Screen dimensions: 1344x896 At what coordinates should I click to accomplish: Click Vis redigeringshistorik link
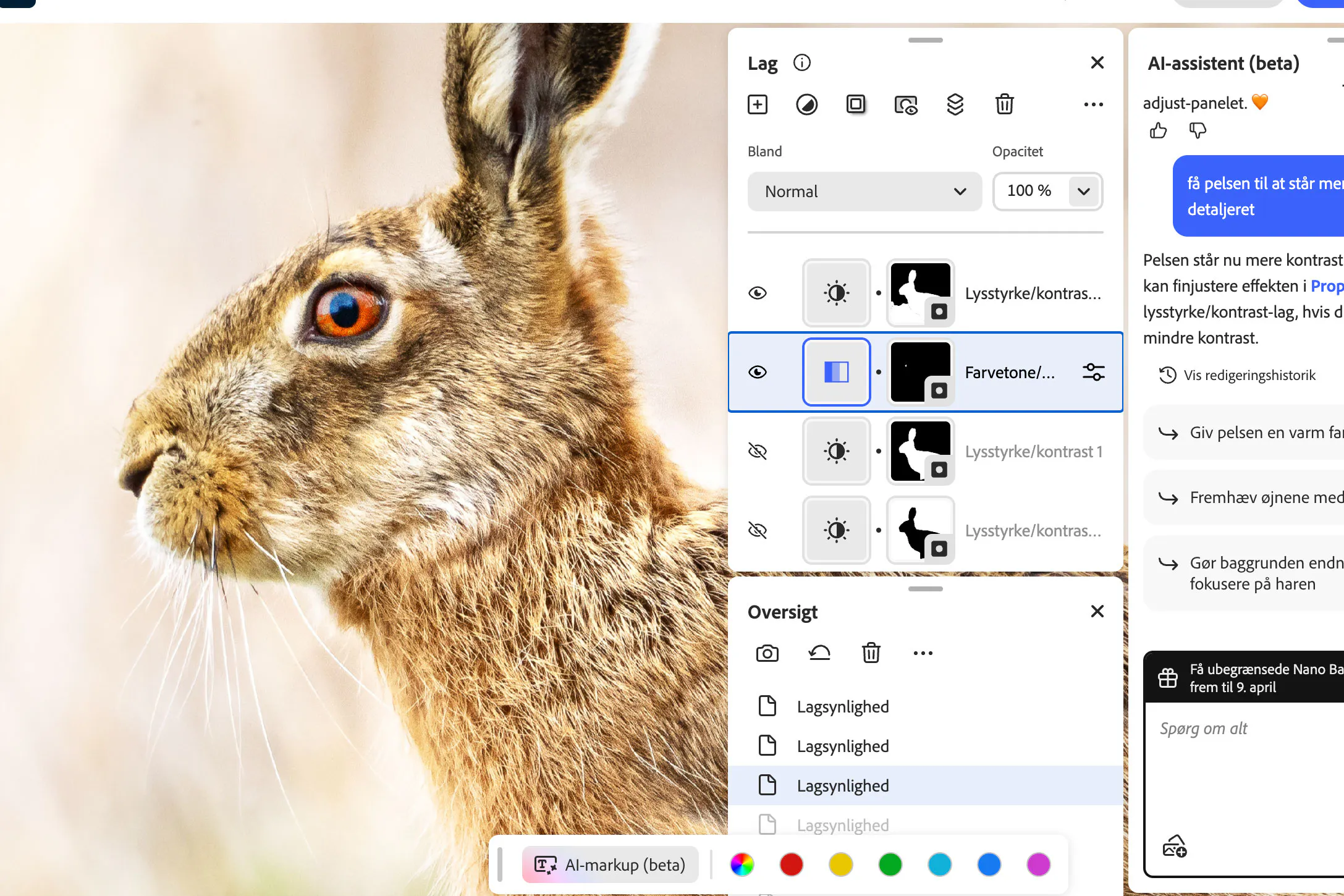tap(1249, 375)
